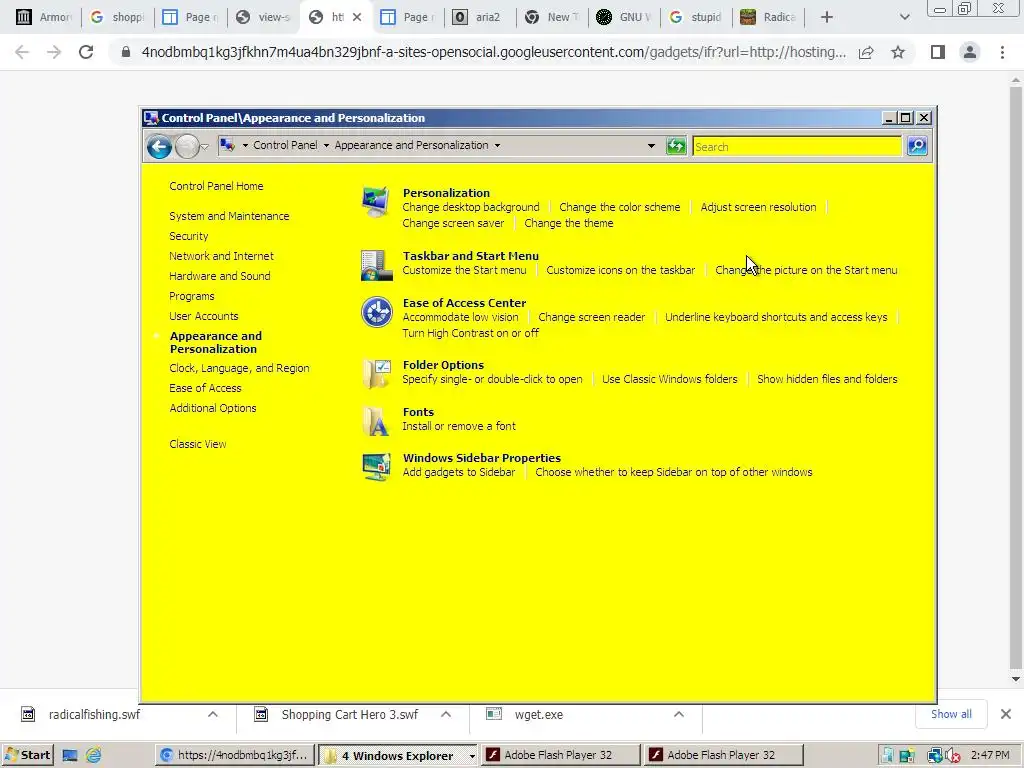Open Network and Internet category

coord(221,256)
